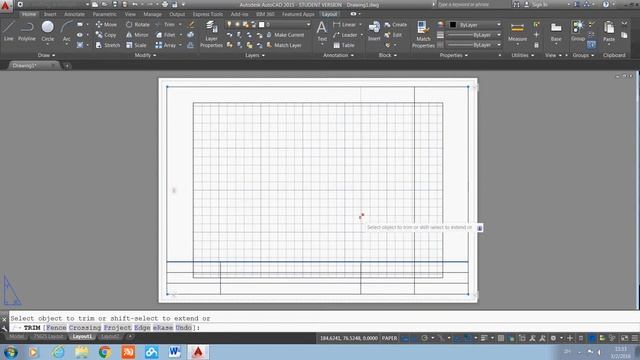Screen dimensions: 640x360
Task: Choose the Move tool
Action: coord(106,24)
